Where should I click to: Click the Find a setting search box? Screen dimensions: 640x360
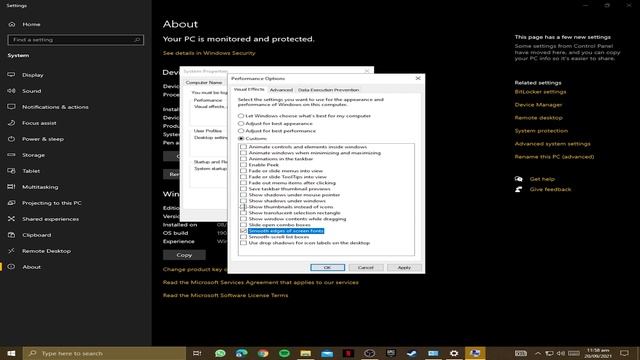[76, 40]
